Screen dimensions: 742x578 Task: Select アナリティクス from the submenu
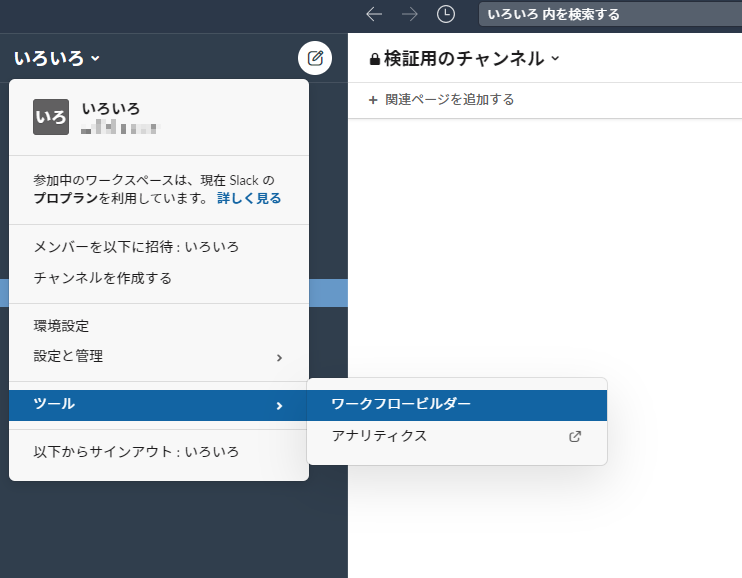coord(457,436)
